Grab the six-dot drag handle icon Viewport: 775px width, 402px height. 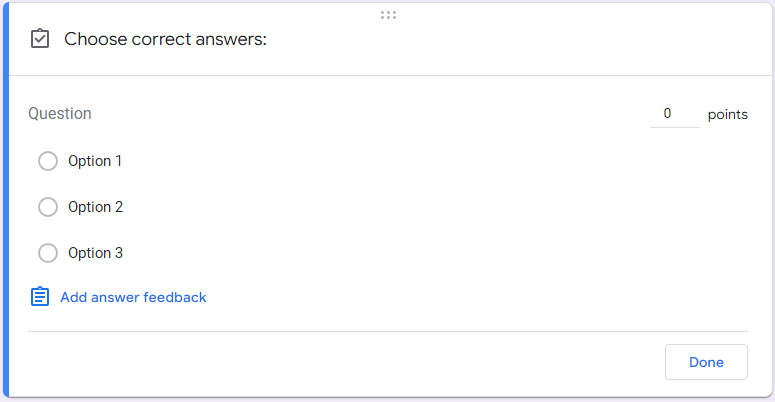click(x=388, y=15)
